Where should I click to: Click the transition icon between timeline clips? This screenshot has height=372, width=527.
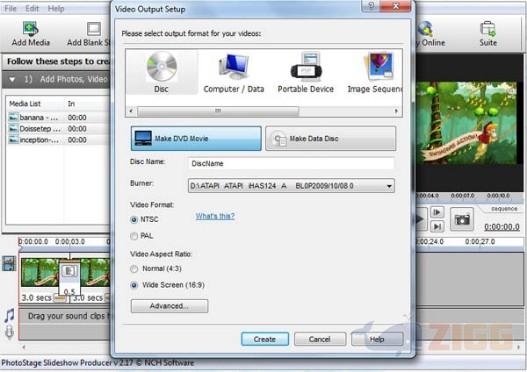pyautogui.click(x=69, y=271)
